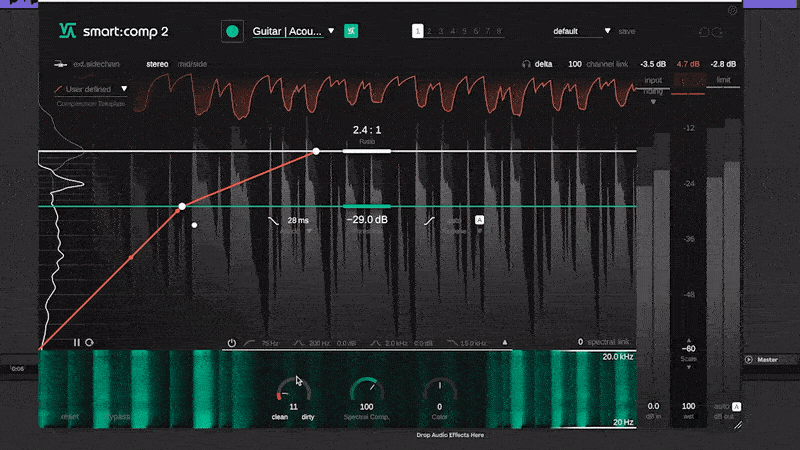Select state slot 5
This screenshot has width=800, height=450.
464,31
